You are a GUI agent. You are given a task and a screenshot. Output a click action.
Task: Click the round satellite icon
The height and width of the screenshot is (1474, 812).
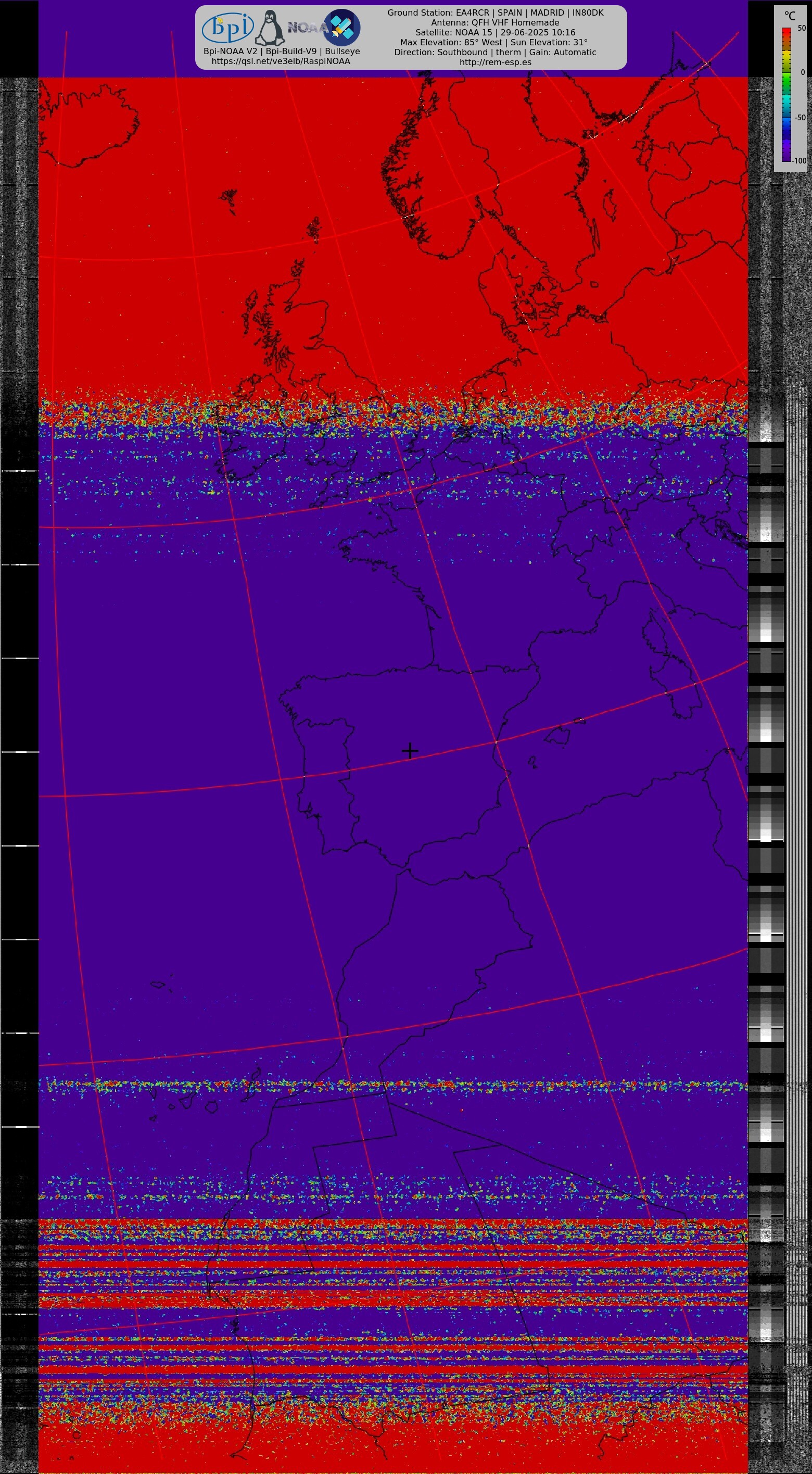pyautogui.click(x=342, y=27)
